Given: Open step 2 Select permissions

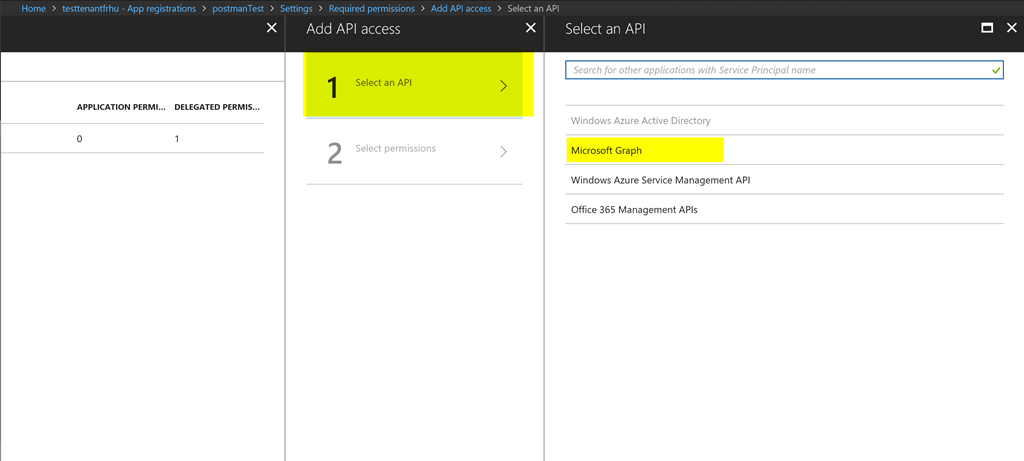Looking at the screenshot, I should tap(414, 151).
